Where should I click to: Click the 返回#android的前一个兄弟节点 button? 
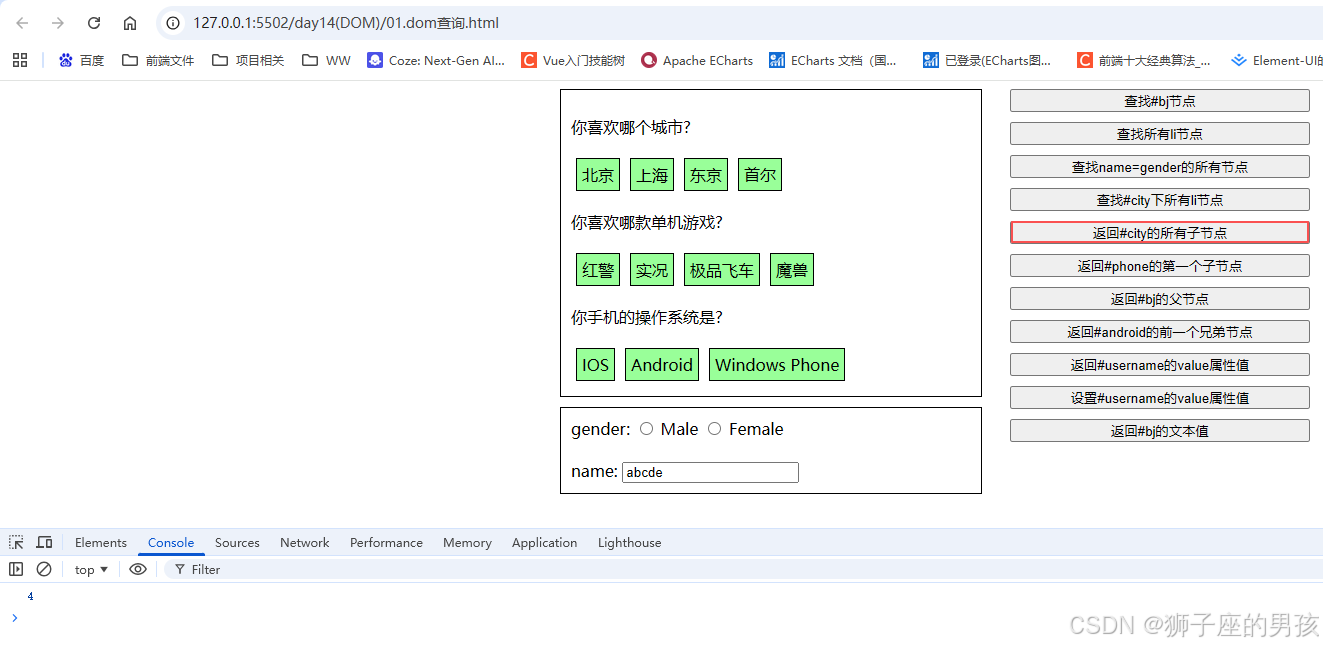click(x=1160, y=331)
